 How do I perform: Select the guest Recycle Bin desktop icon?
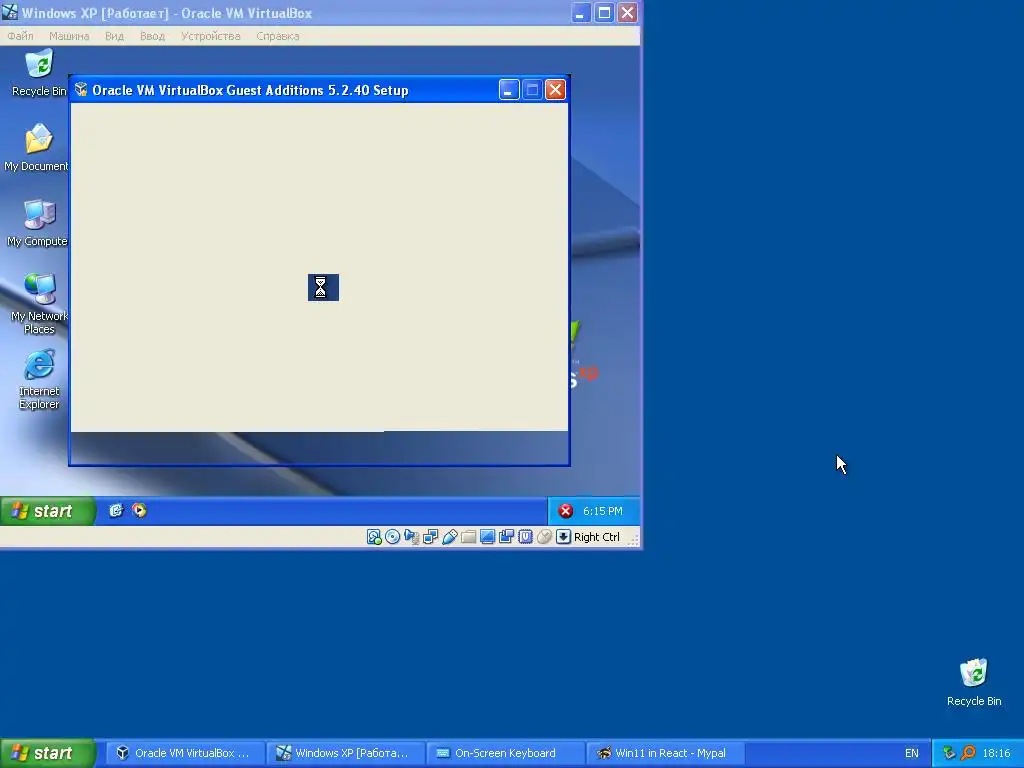pyautogui.click(x=39, y=72)
